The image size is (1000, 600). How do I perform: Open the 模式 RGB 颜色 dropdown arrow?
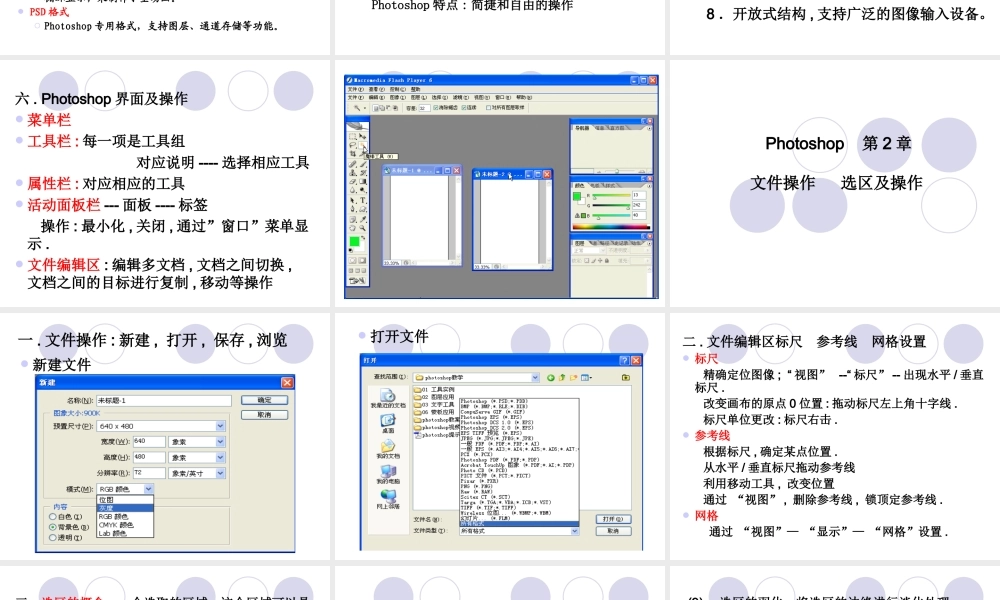click(x=148, y=489)
